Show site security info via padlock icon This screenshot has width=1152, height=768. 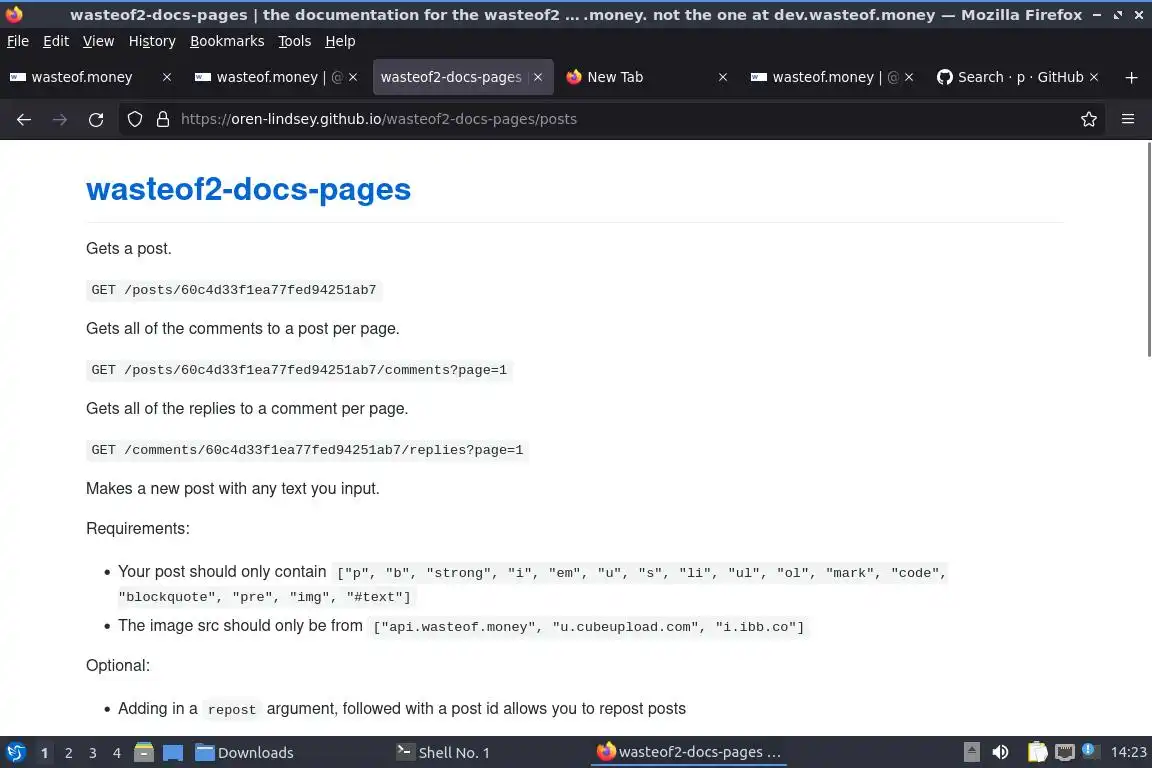pos(163,119)
